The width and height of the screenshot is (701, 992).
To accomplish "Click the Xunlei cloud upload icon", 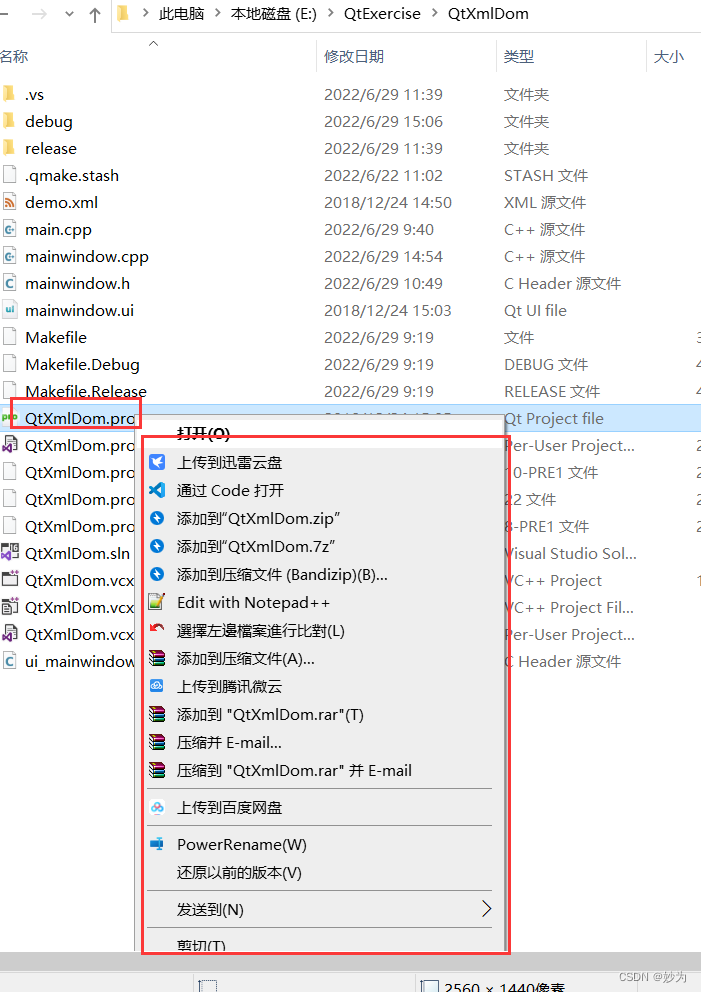I will 157,462.
